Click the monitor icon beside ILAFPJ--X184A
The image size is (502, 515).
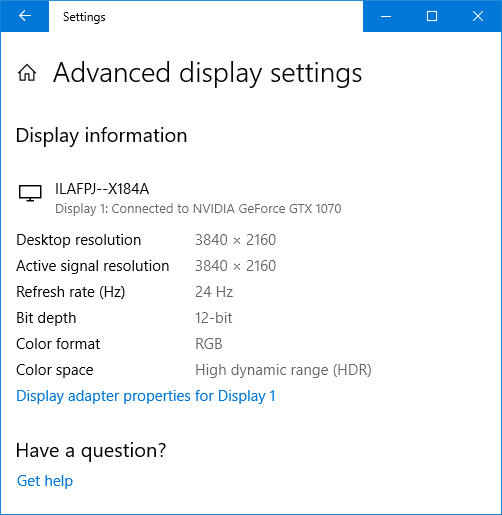coord(30,193)
